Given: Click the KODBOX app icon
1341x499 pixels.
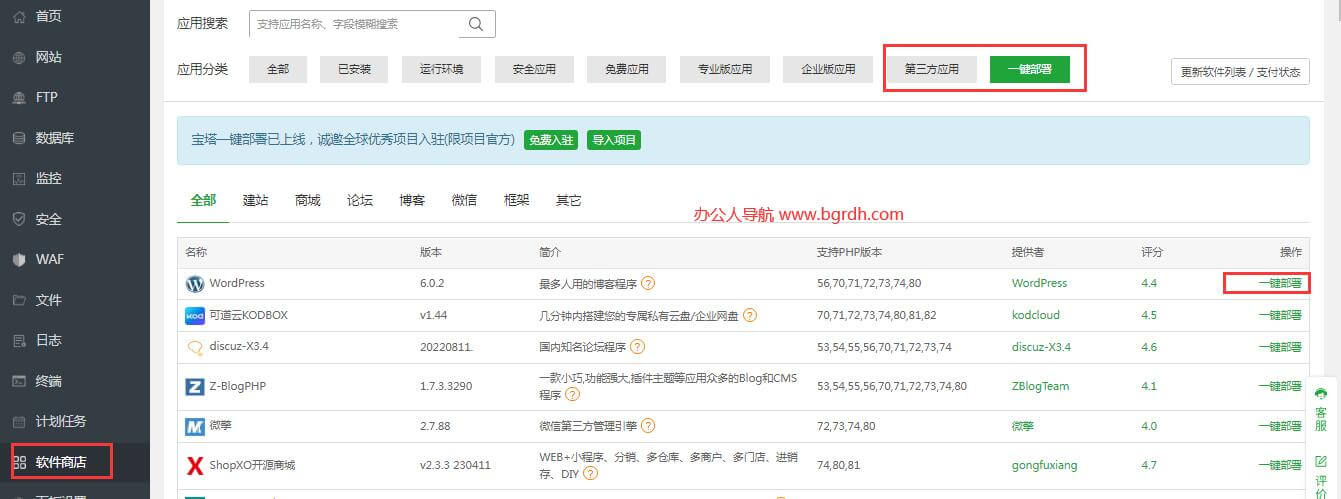Looking at the screenshot, I should [195, 315].
